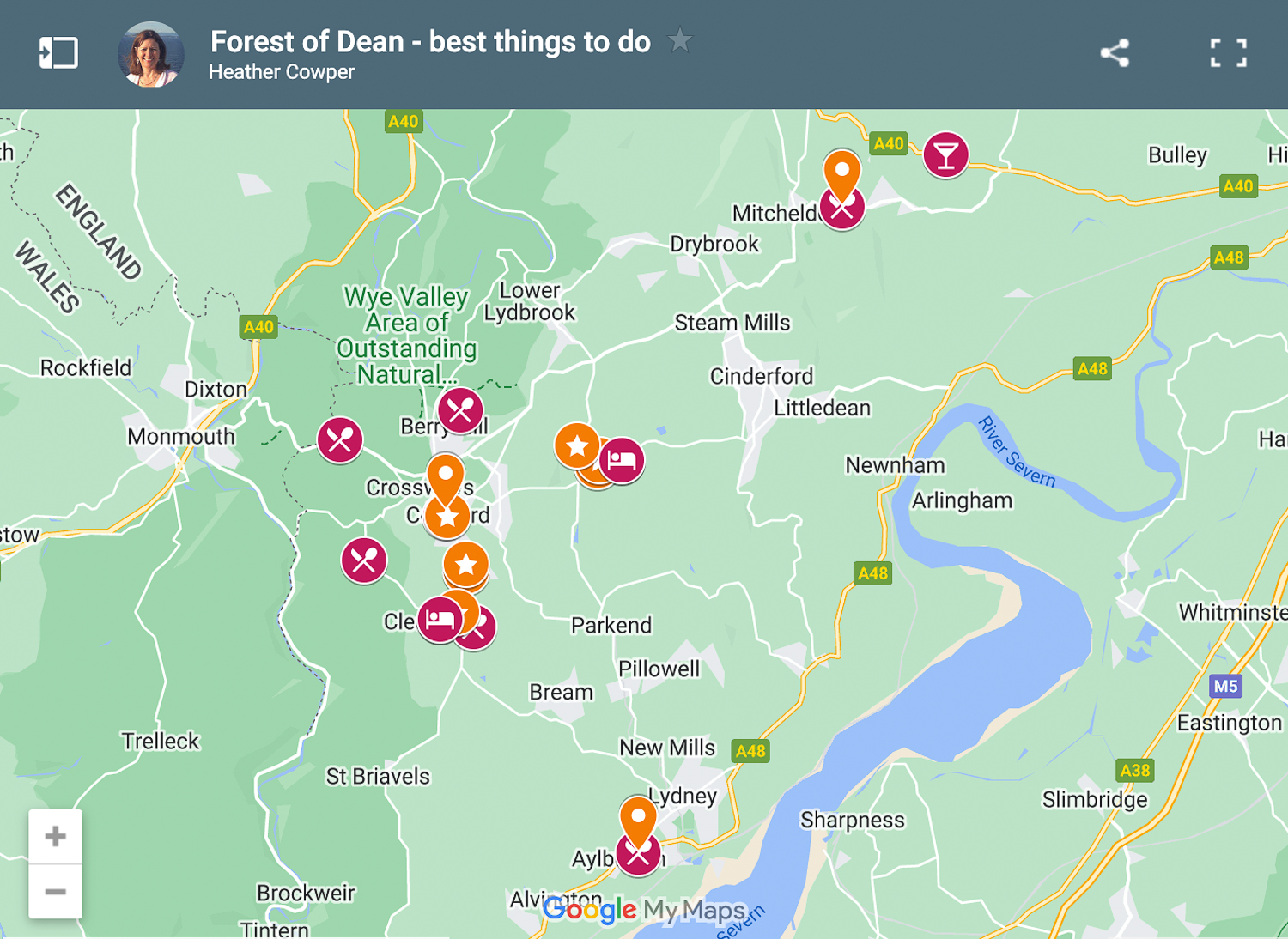Enter fullscreen map view
The width and height of the screenshot is (1288, 939).
point(1229,53)
